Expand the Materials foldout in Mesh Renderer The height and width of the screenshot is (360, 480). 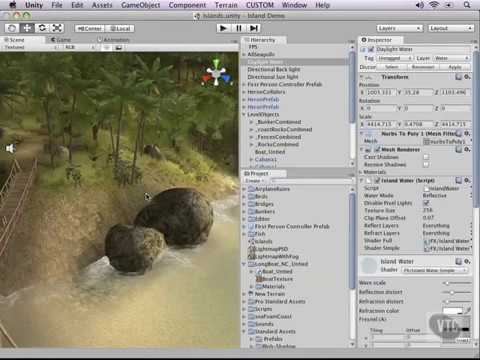click(361, 172)
